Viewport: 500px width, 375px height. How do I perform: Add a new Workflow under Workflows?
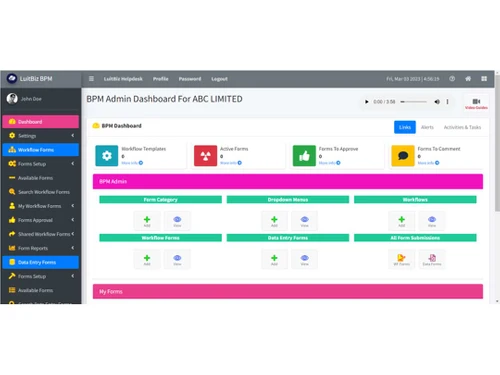[x=402, y=221]
